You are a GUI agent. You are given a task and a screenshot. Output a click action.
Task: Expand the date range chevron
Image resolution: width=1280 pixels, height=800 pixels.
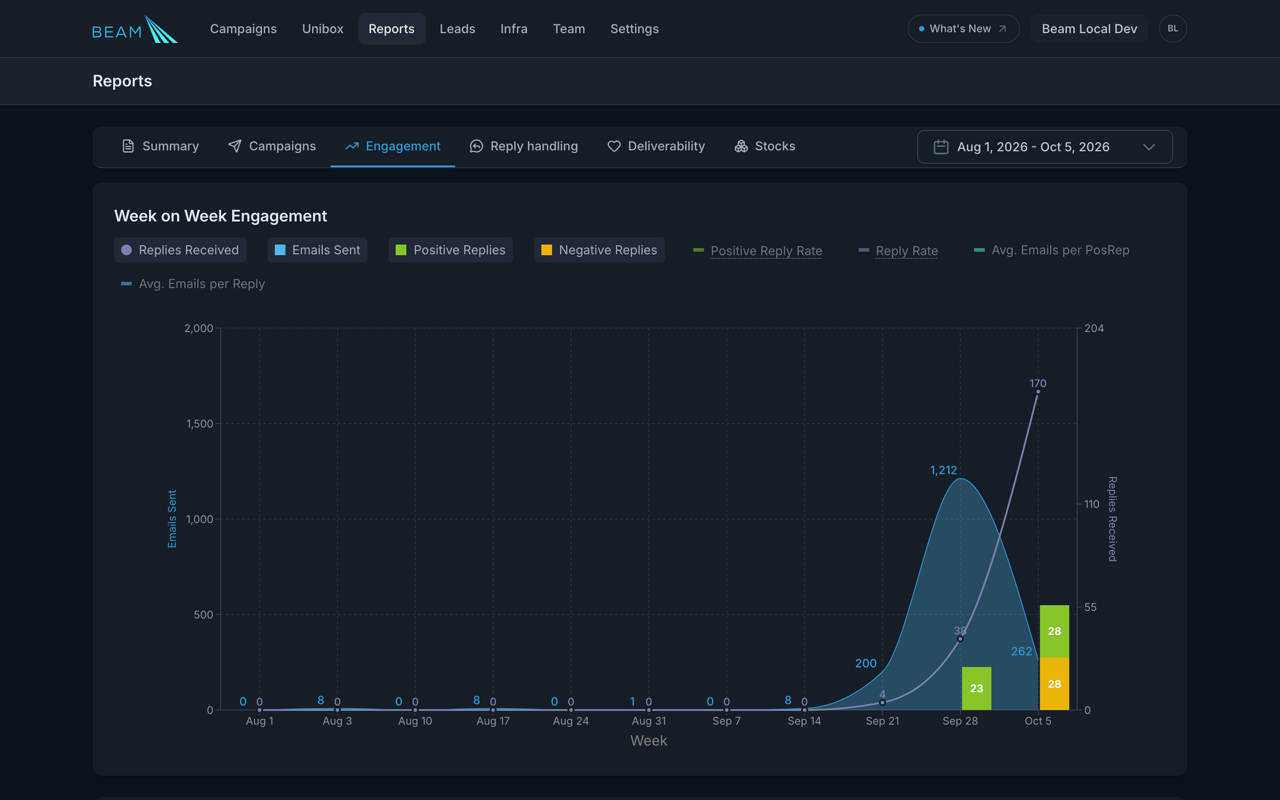pyautogui.click(x=1149, y=147)
